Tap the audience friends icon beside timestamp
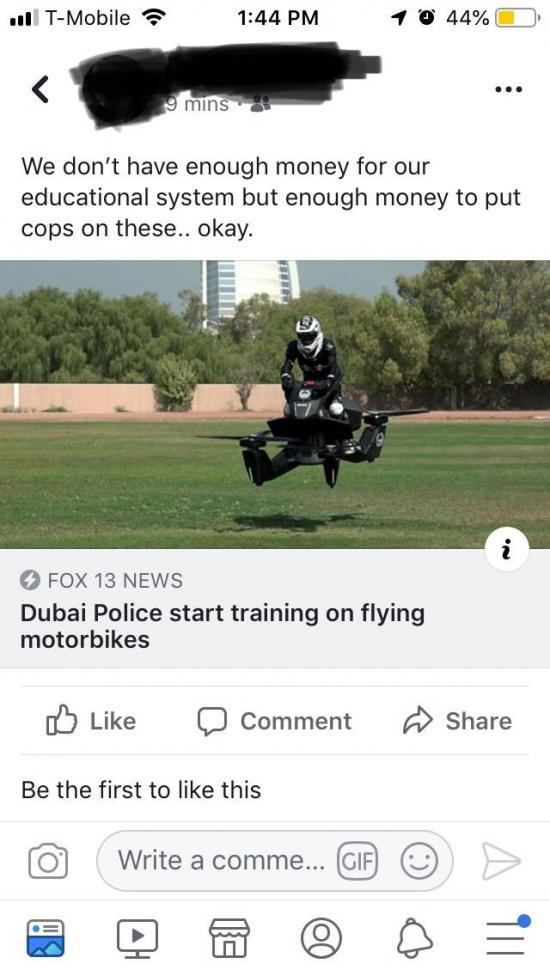This screenshot has width=550, height=976. [x=260, y=105]
